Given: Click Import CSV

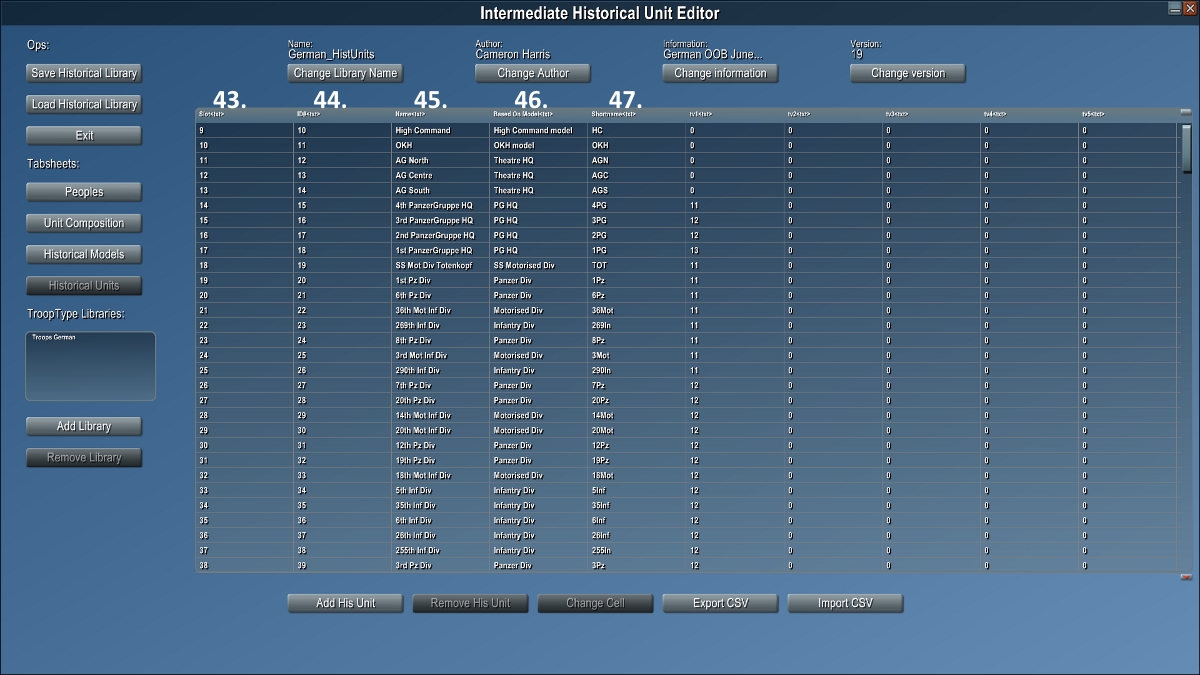Looking at the screenshot, I should point(846,603).
